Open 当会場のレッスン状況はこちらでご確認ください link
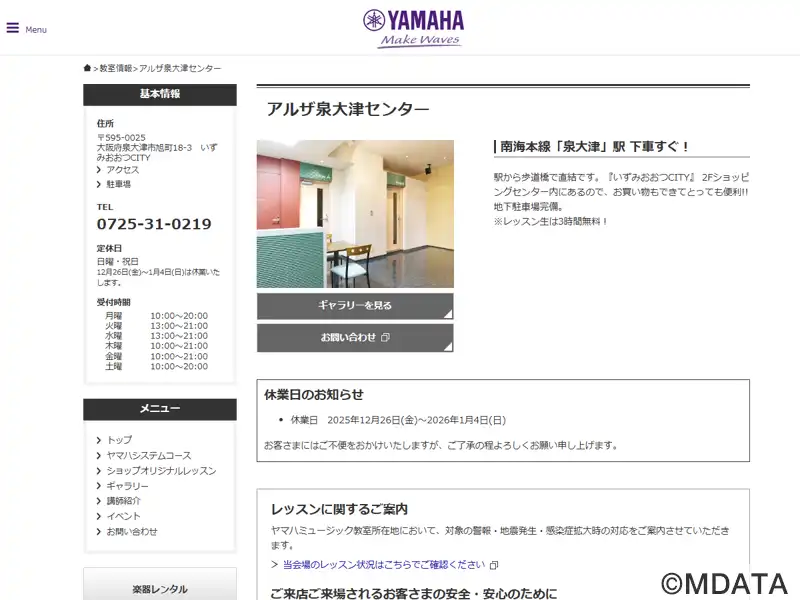Viewport: 800px width, 600px height. tap(384, 565)
